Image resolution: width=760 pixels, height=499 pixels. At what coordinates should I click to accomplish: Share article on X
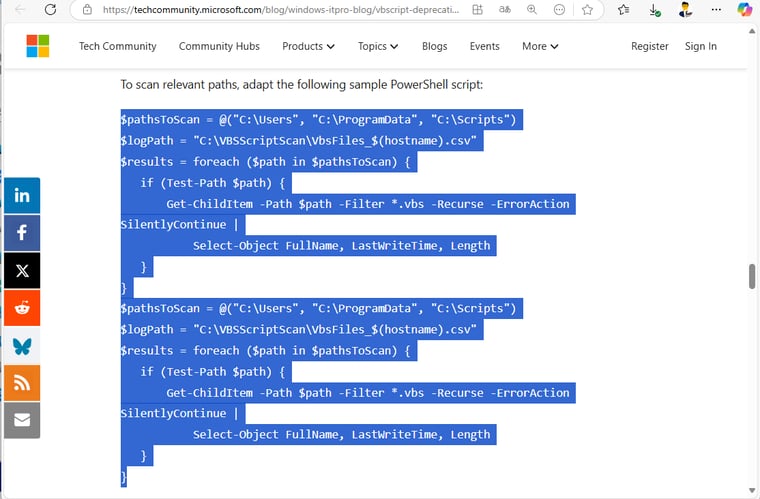(22, 271)
